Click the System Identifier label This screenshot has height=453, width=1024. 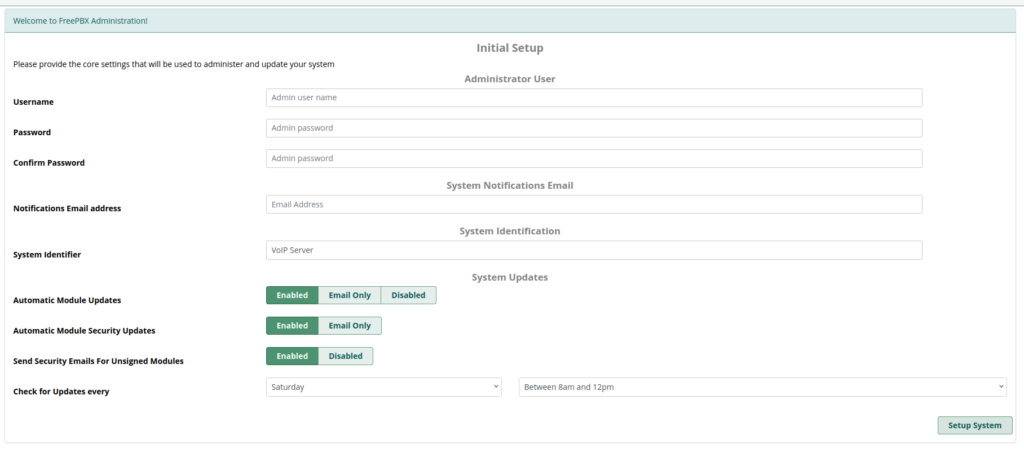click(x=47, y=255)
